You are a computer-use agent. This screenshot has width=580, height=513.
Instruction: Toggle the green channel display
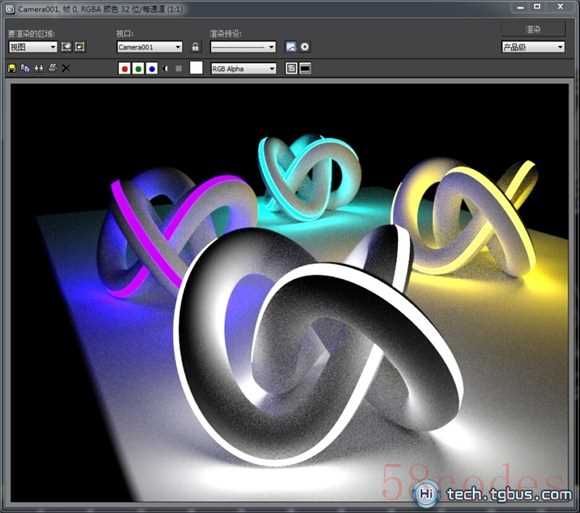click(138, 68)
